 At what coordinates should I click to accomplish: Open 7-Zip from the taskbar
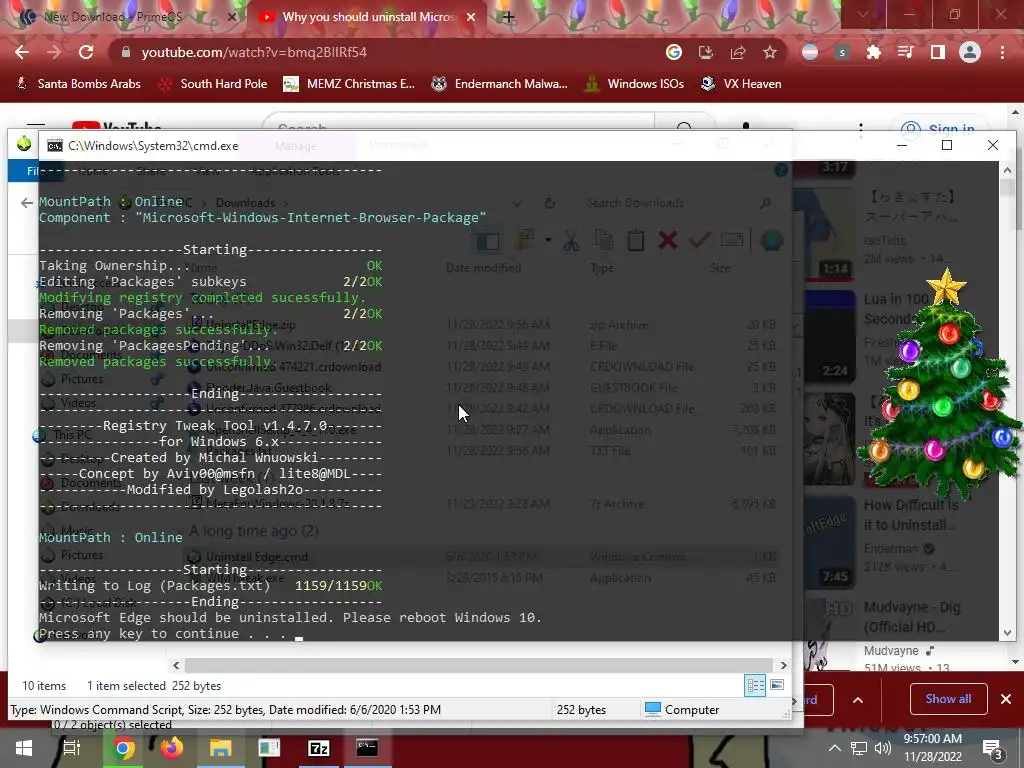[319, 748]
